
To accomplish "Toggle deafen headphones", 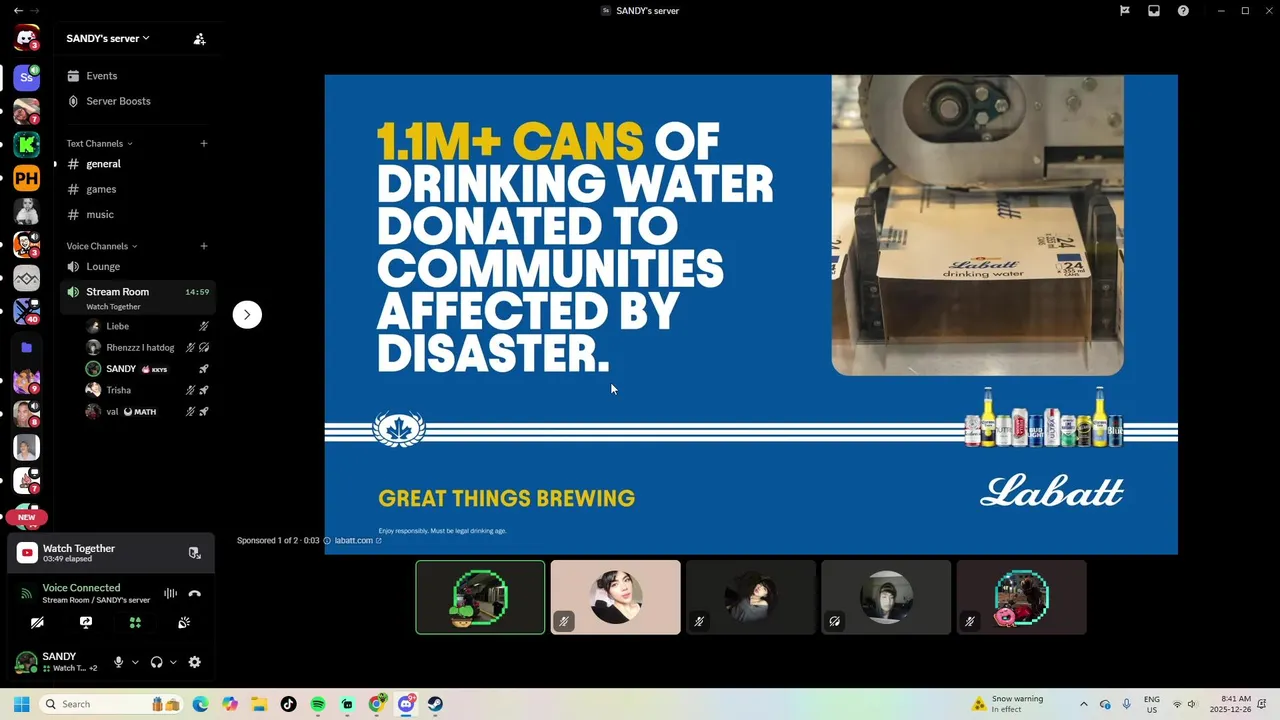I will 157,662.
